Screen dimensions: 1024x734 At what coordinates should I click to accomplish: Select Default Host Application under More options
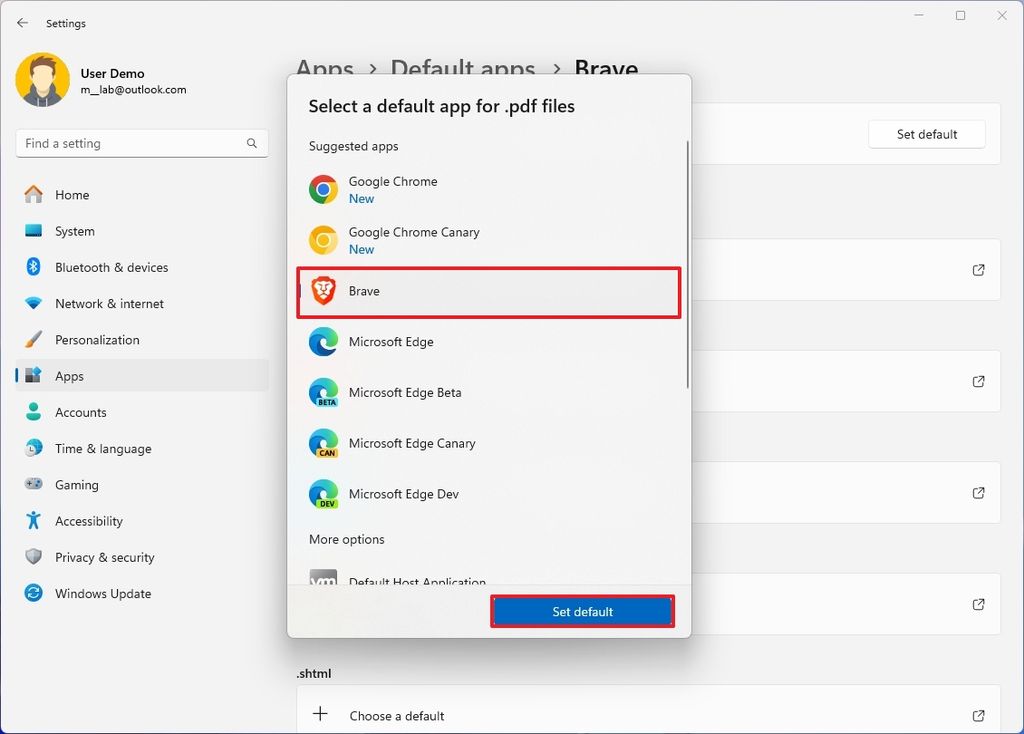click(416, 582)
